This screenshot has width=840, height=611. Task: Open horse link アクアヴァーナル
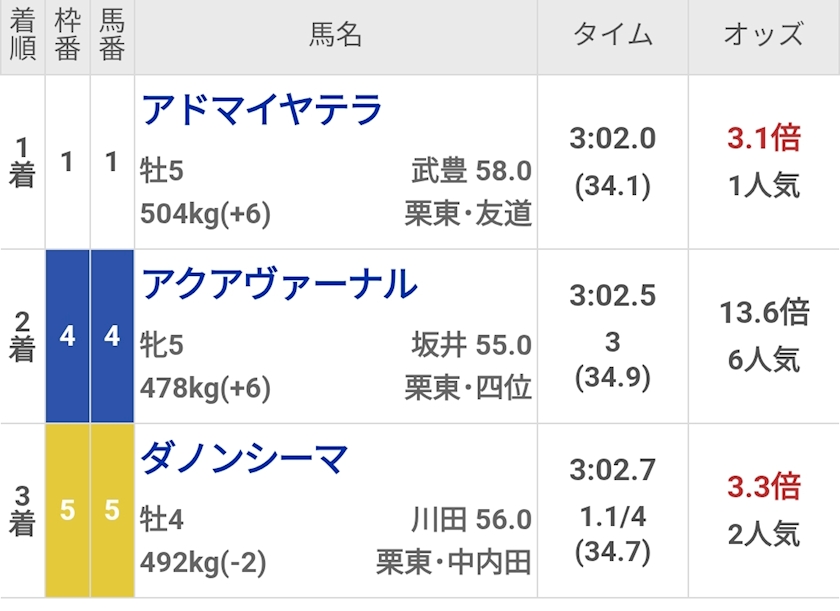point(279,285)
